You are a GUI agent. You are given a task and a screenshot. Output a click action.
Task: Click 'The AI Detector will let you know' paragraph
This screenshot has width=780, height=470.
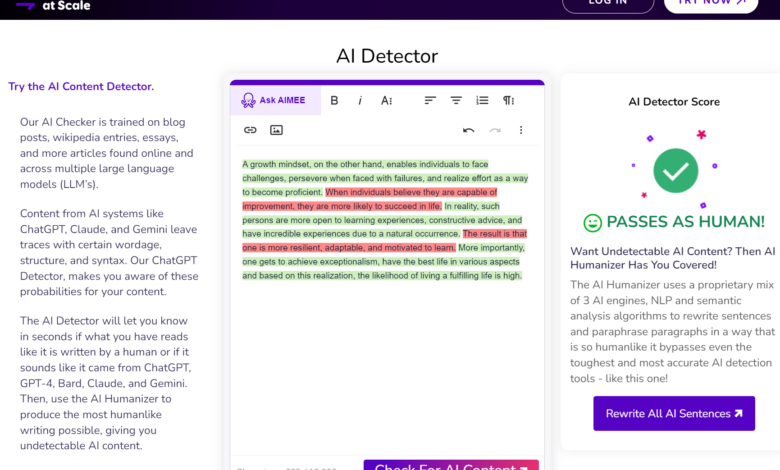105,383
